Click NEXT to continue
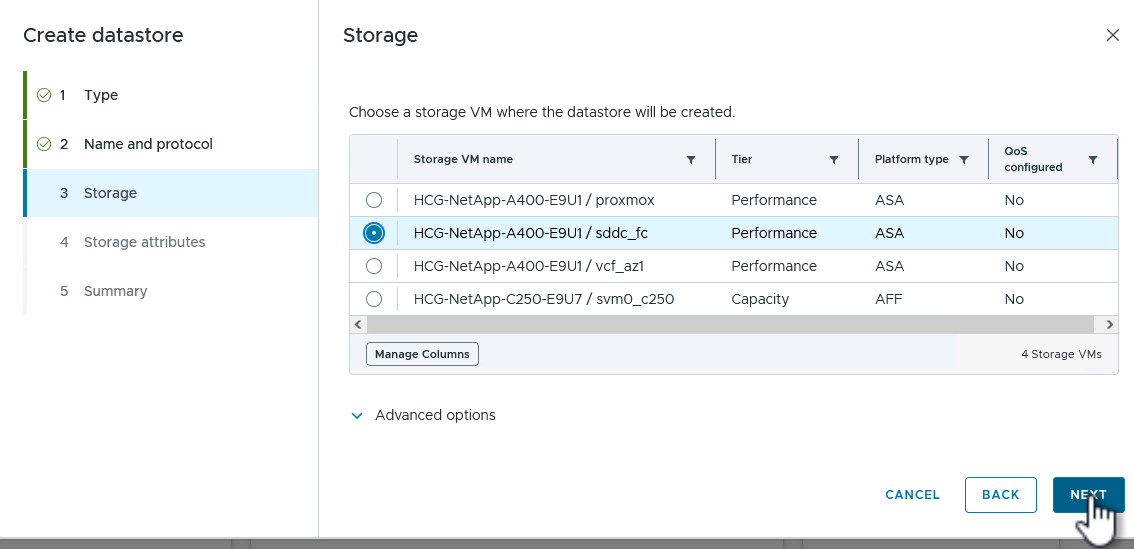Viewport: 1134px width, 549px height. click(x=1088, y=495)
